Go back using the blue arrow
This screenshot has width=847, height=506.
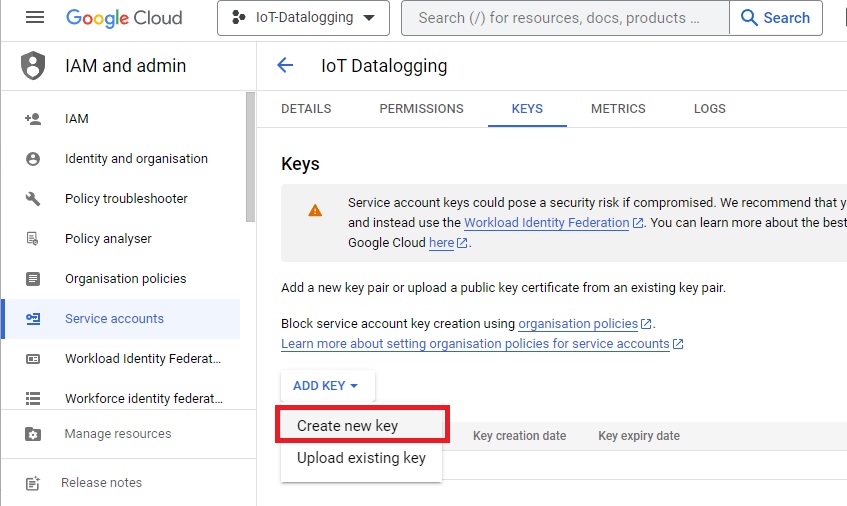click(285, 65)
